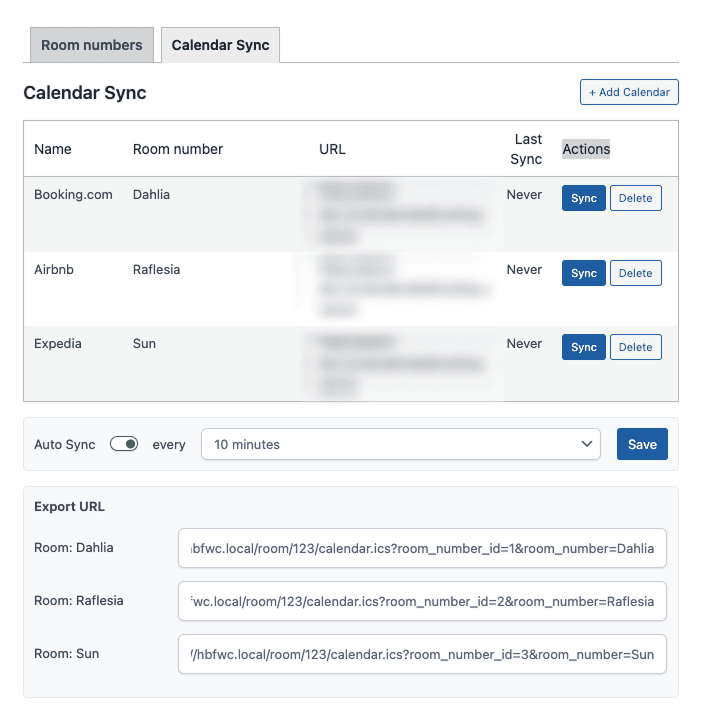
Task: Select the Calendar Sync tab
Action: [x=220, y=45]
